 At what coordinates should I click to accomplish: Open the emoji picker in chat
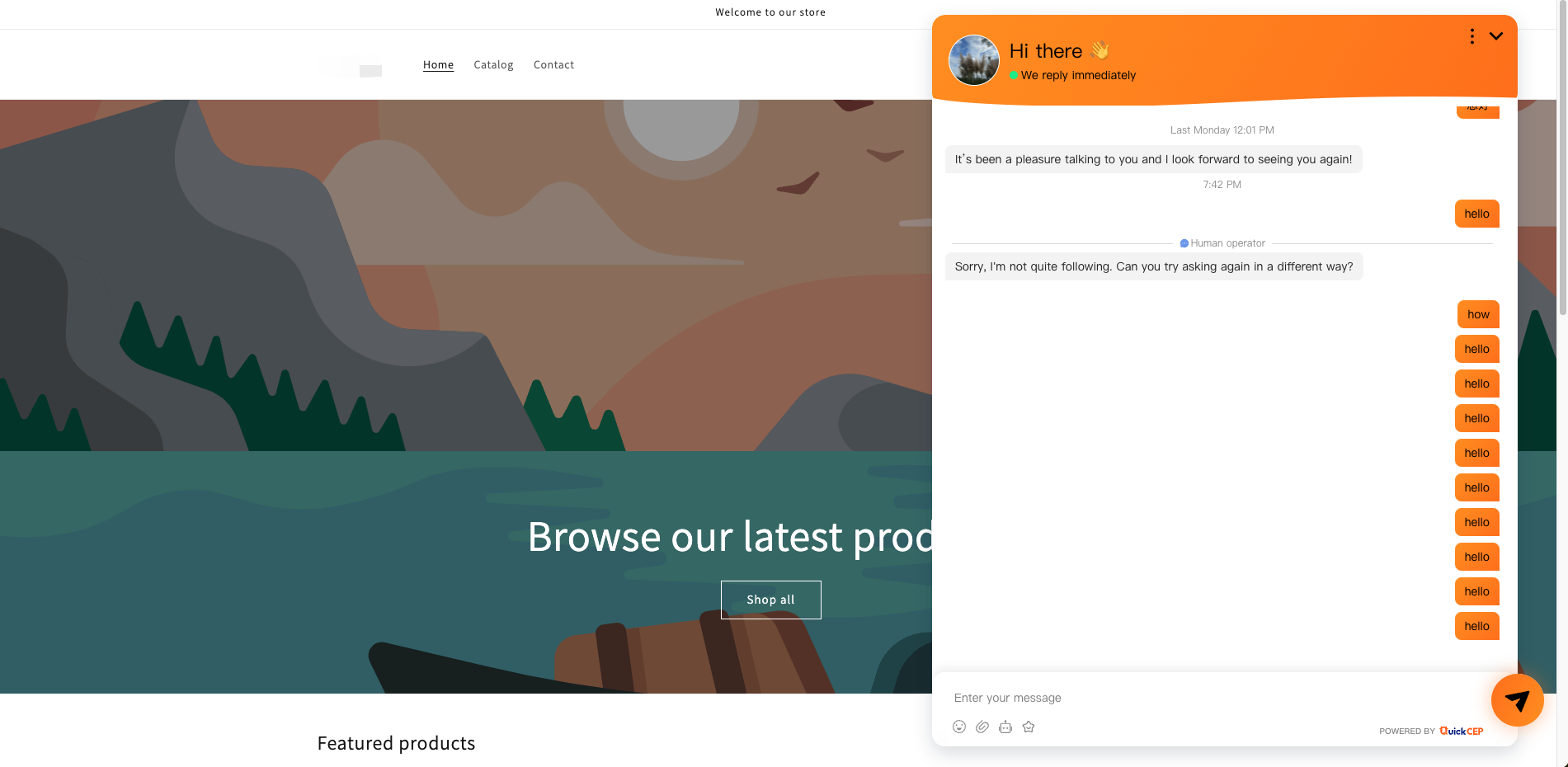click(x=959, y=727)
